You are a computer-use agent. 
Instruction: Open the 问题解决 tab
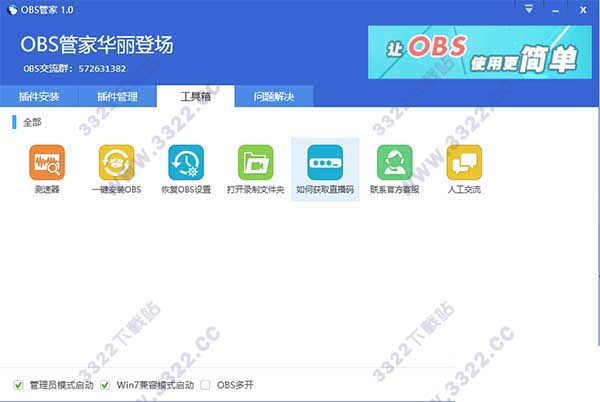[x=274, y=96]
